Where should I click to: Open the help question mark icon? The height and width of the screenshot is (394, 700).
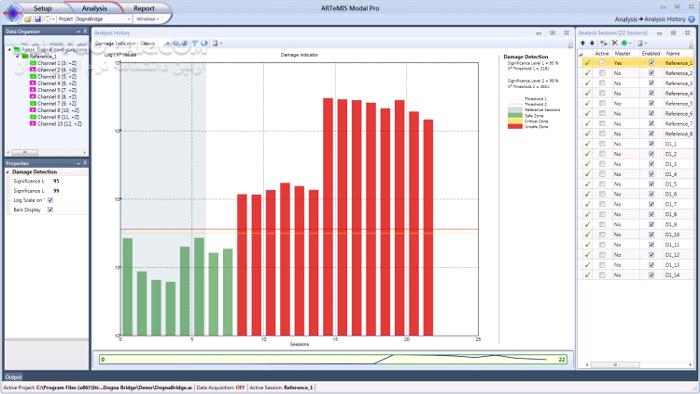(x=692, y=19)
